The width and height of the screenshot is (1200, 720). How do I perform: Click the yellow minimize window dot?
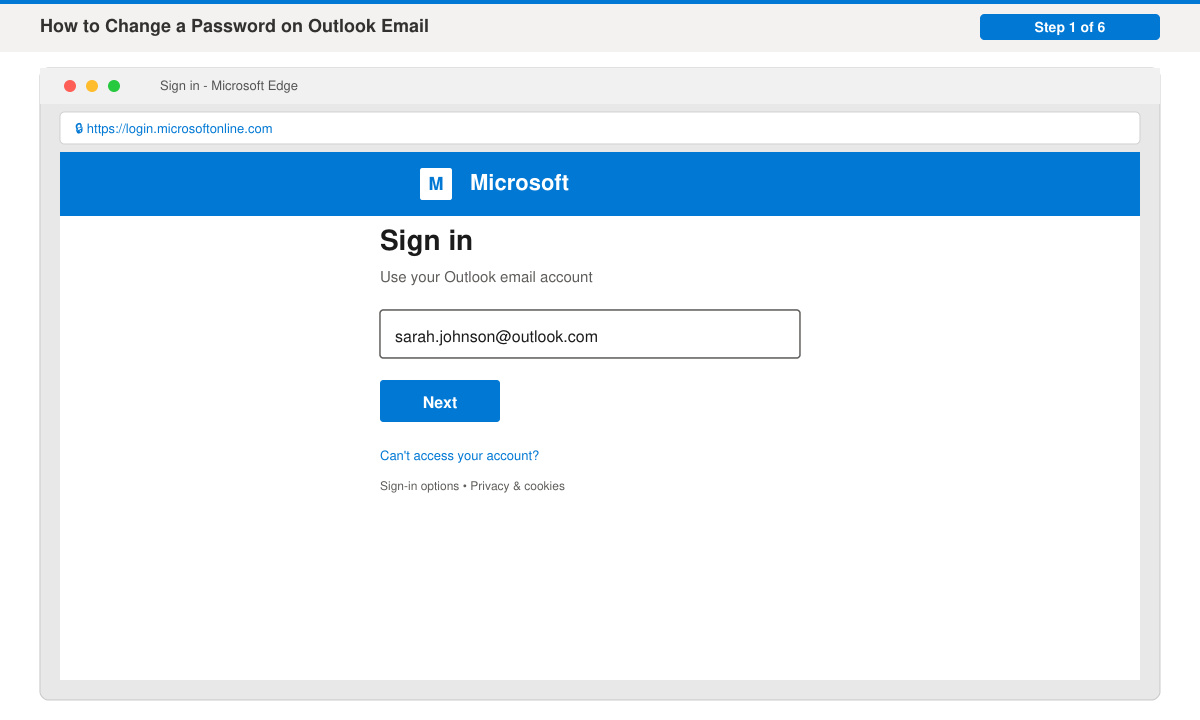92,86
